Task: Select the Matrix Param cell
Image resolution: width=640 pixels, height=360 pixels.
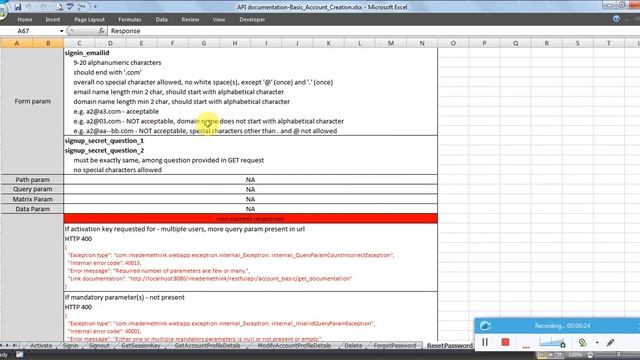Action: 33,199
